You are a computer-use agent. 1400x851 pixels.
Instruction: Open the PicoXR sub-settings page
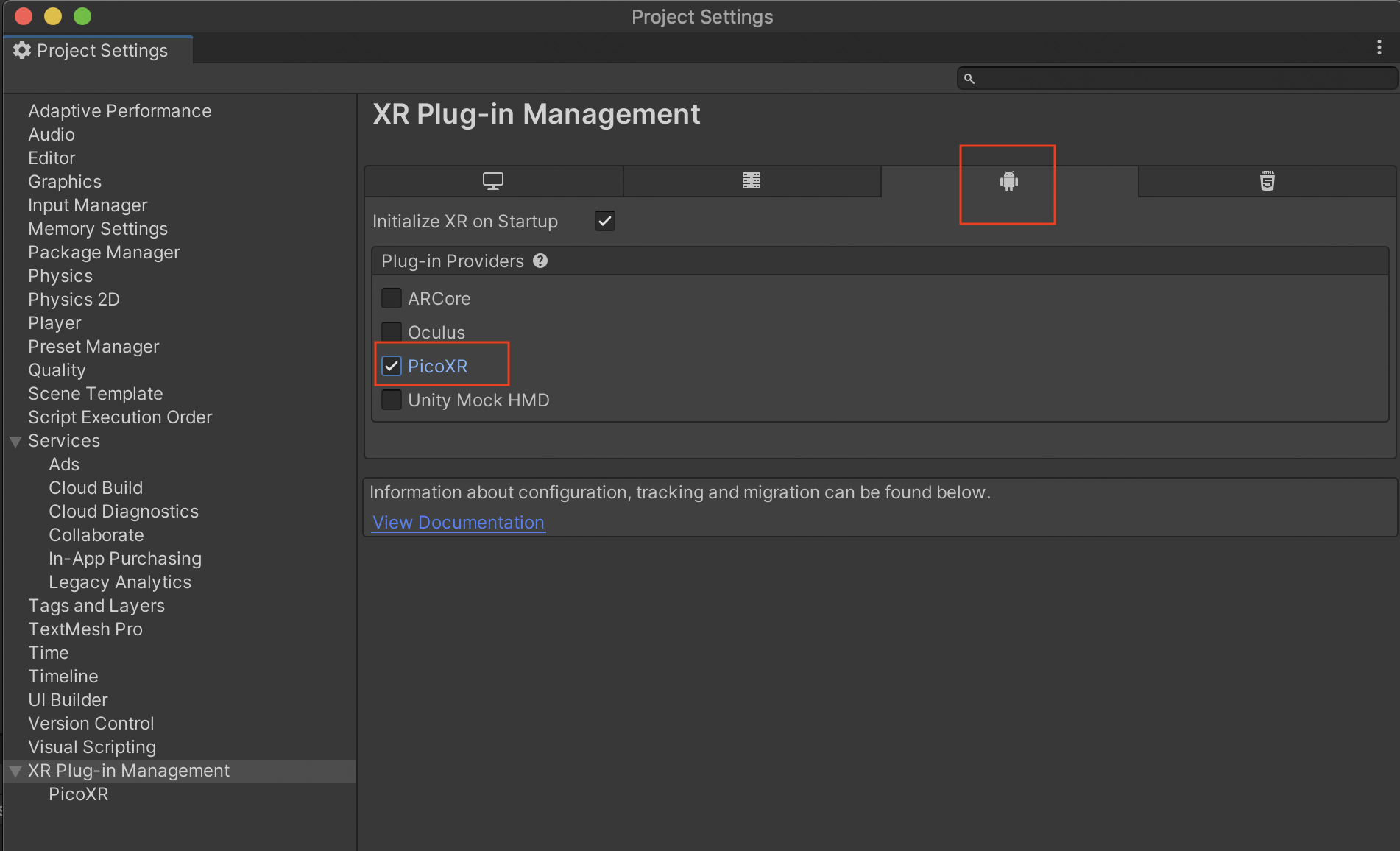click(x=79, y=794)
